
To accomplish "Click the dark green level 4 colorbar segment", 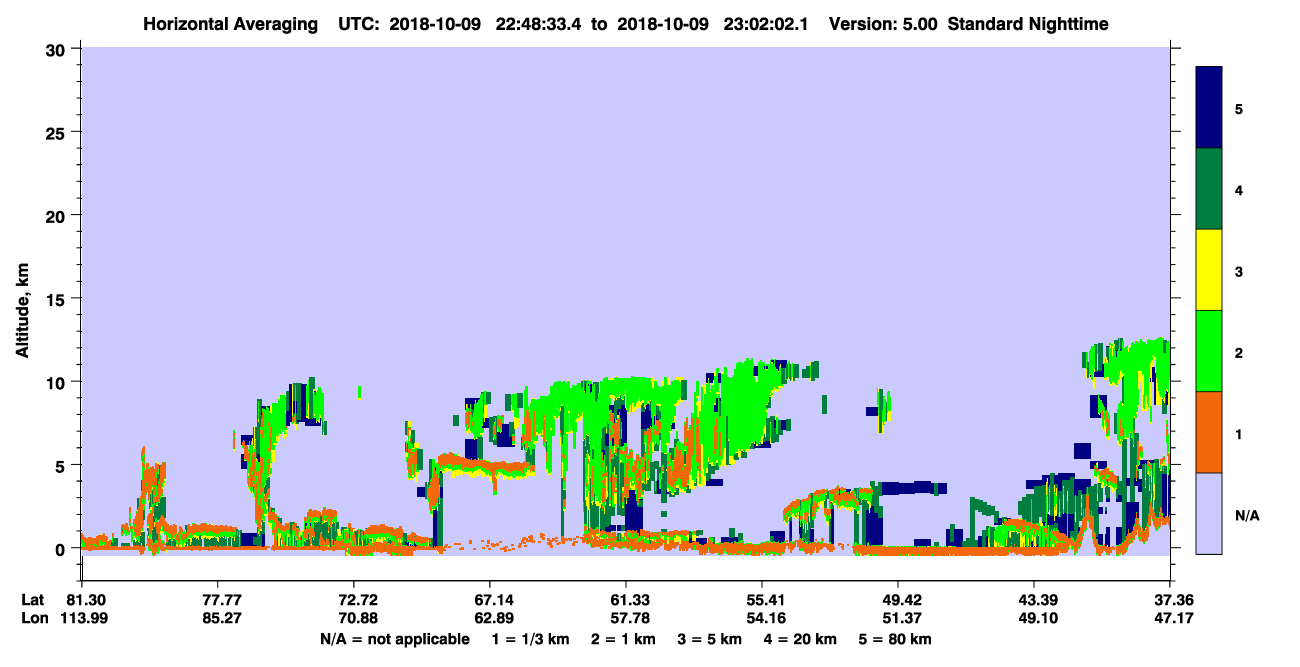I will (x=1209, y=189).
